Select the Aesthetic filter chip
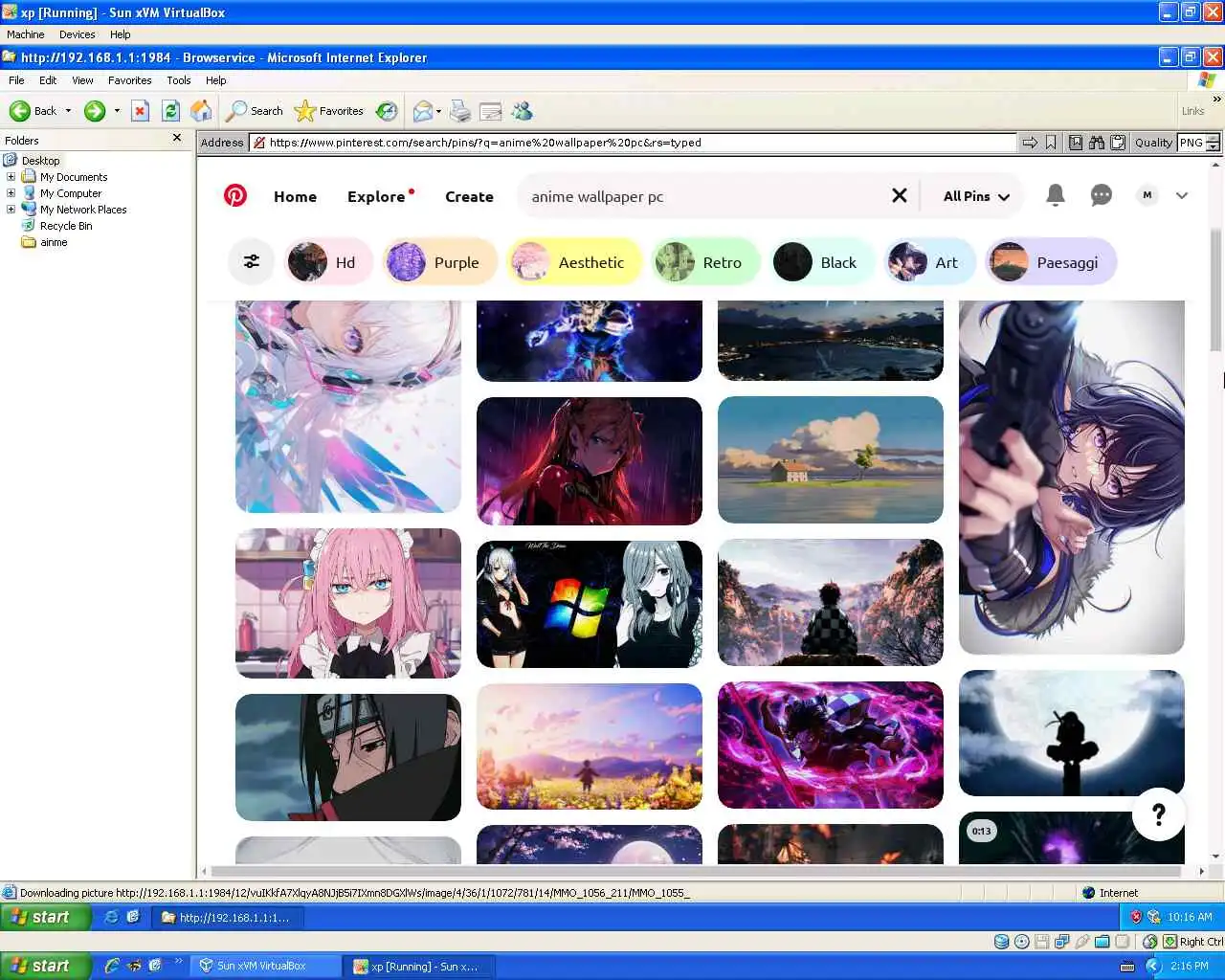1225x980 pixels. [574, 262]
